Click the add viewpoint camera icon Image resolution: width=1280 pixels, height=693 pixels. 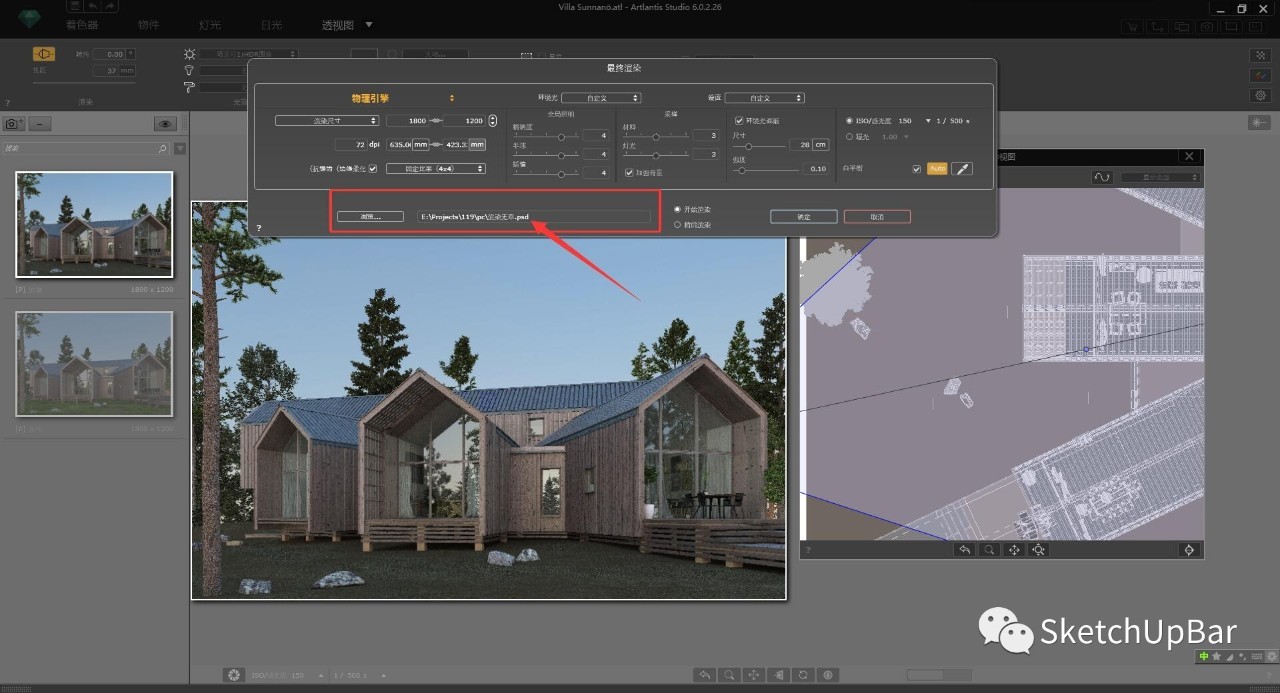click(x=13, y=124)
